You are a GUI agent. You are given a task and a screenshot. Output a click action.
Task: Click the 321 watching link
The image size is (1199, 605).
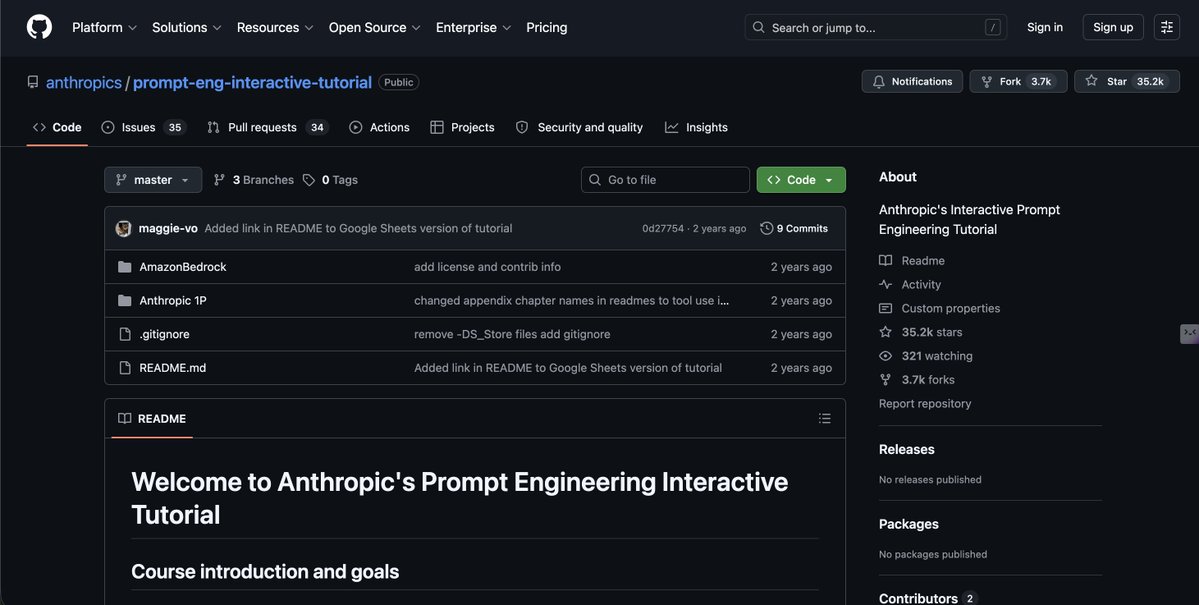(x=926, y=356)
